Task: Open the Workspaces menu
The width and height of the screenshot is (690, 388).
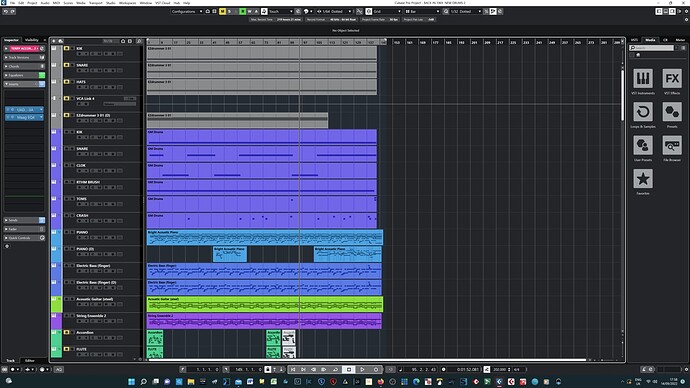Action: click(128, 3)
